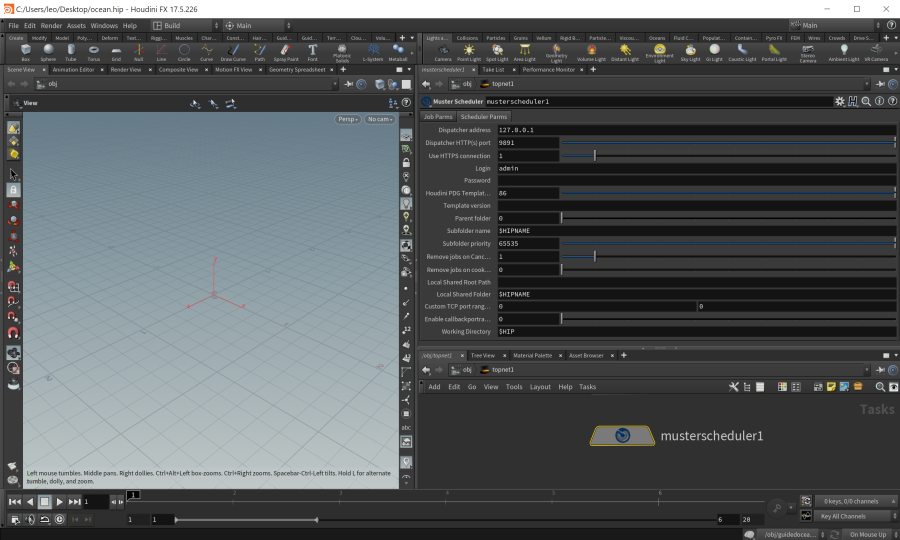Click the musterscheduler1 node icon
Screen dimensions: 900x540
pyautogui.click(x=623, y=436)
